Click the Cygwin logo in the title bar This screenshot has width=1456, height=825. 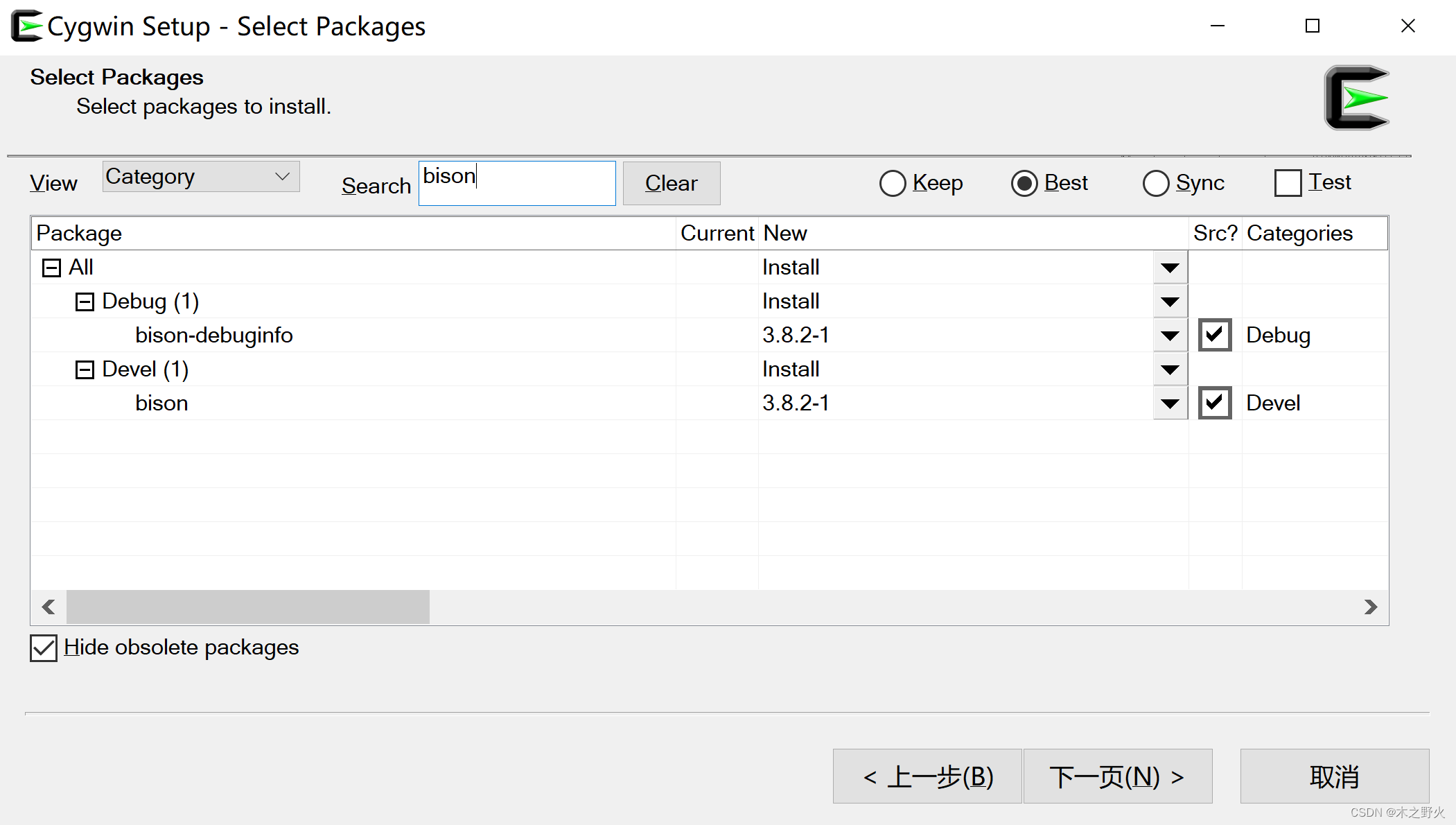click(26, 26)
